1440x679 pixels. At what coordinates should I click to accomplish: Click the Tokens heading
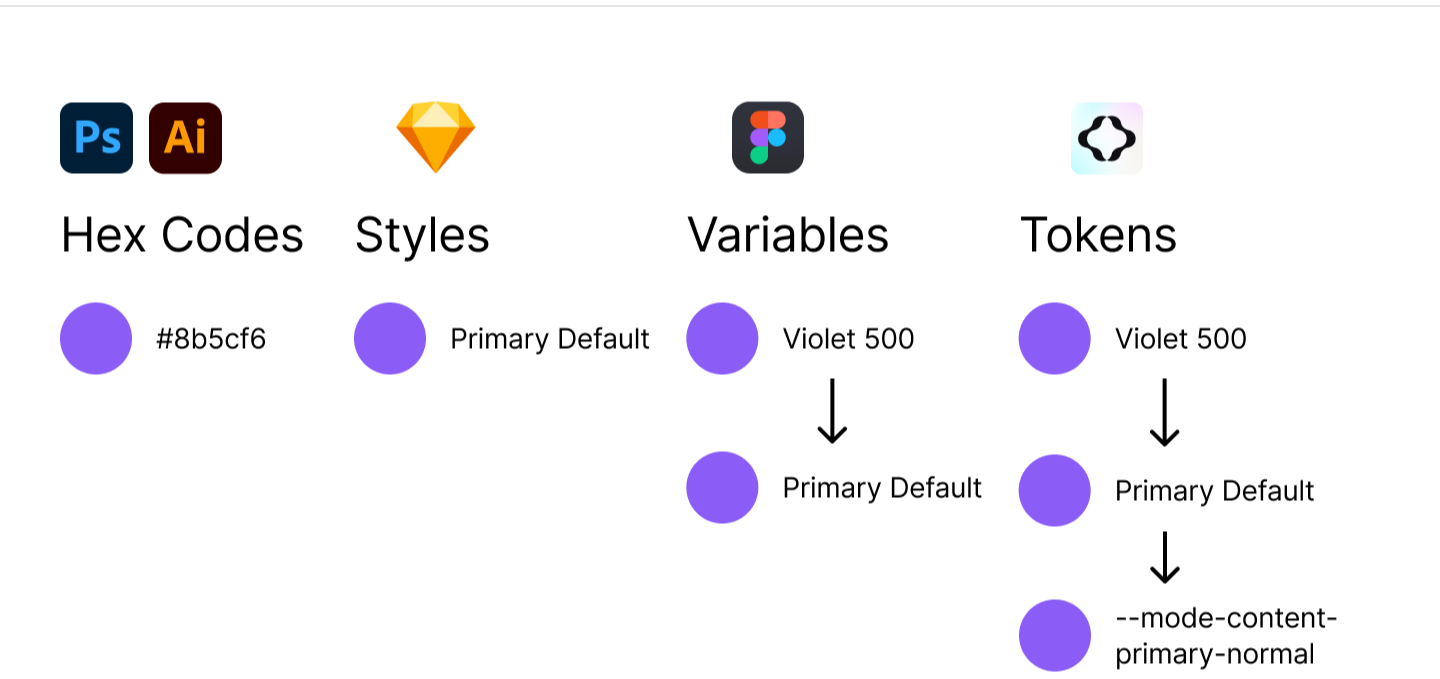[1098, 235]
